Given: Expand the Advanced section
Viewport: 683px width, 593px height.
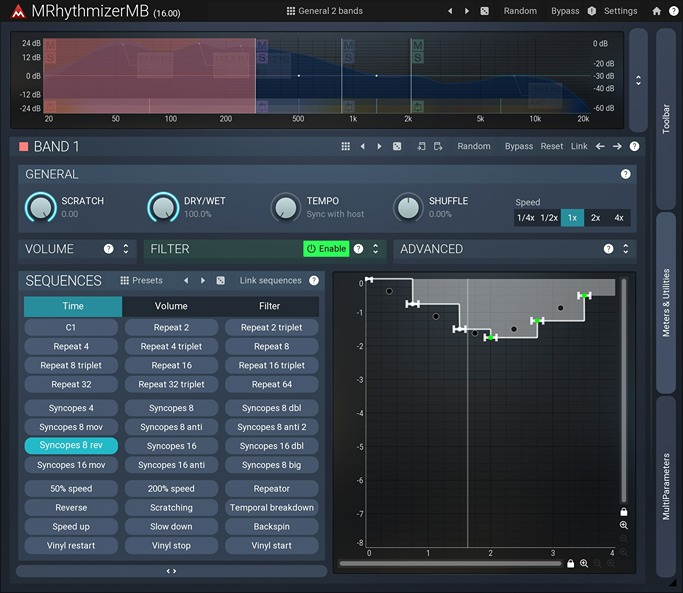Looking at the screenshot, I should pyautogui.click(x=626, y=249).
